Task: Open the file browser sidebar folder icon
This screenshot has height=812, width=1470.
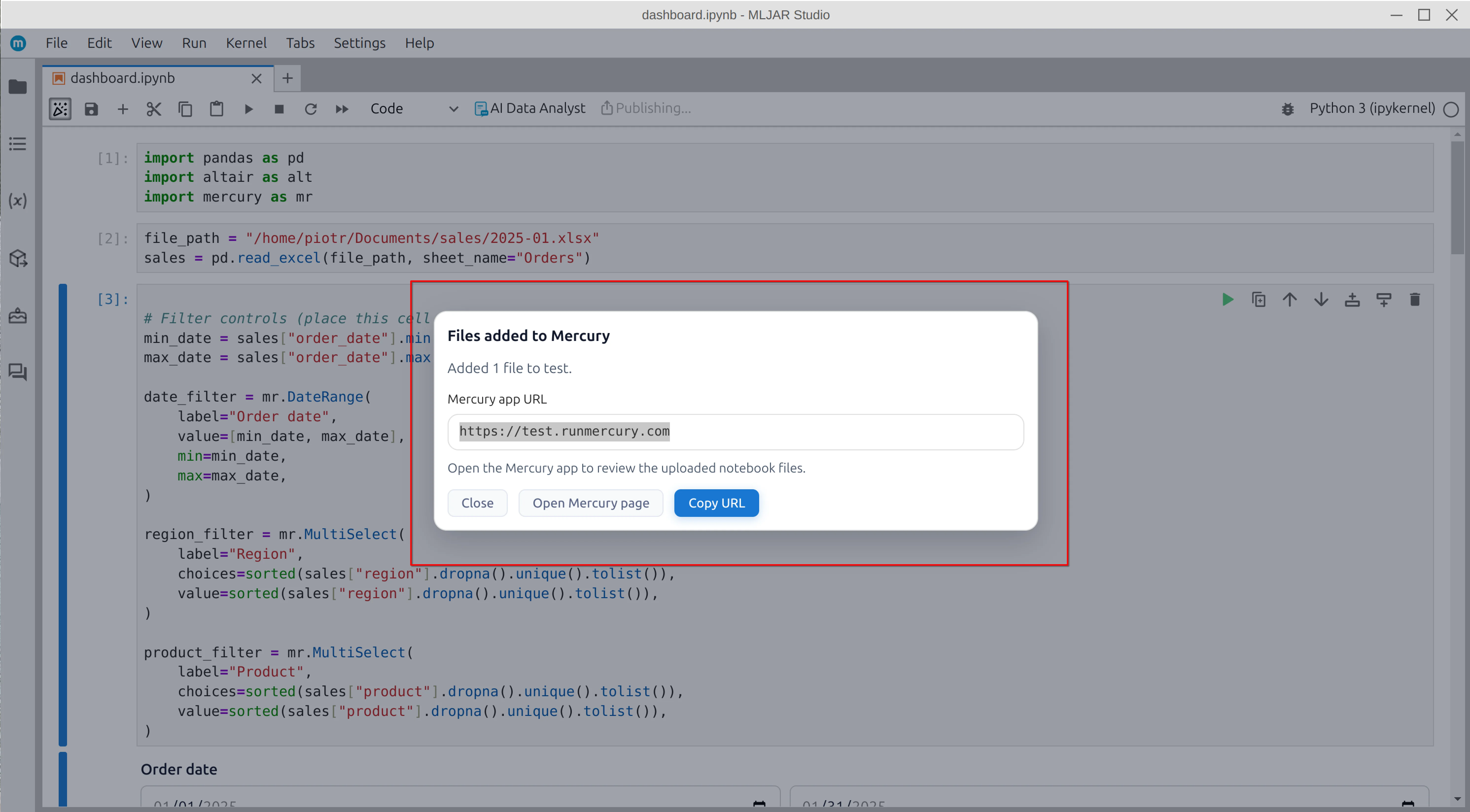Action: point(18,87)
